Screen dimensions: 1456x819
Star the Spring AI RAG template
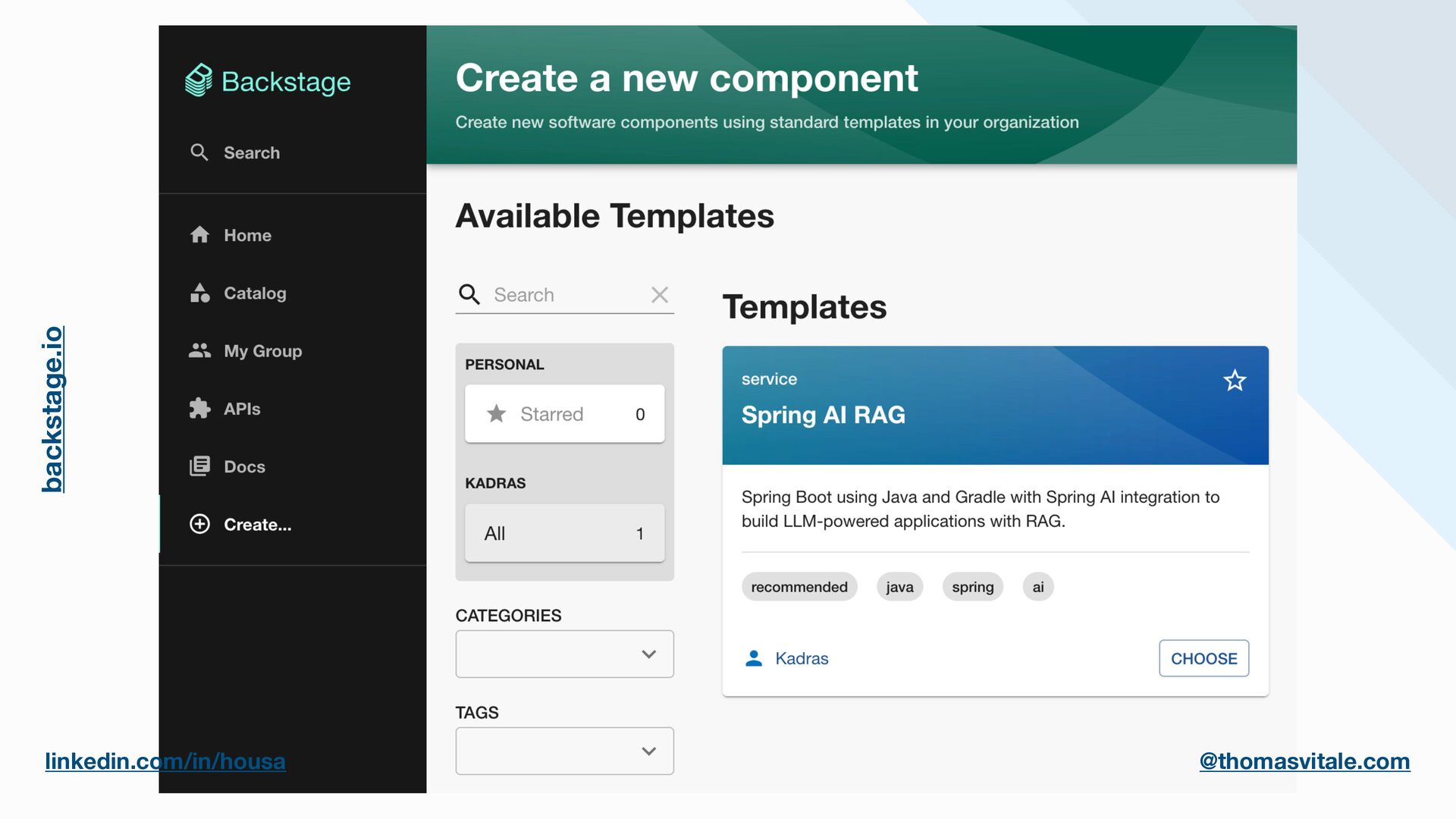click(x=1235, y=381)
